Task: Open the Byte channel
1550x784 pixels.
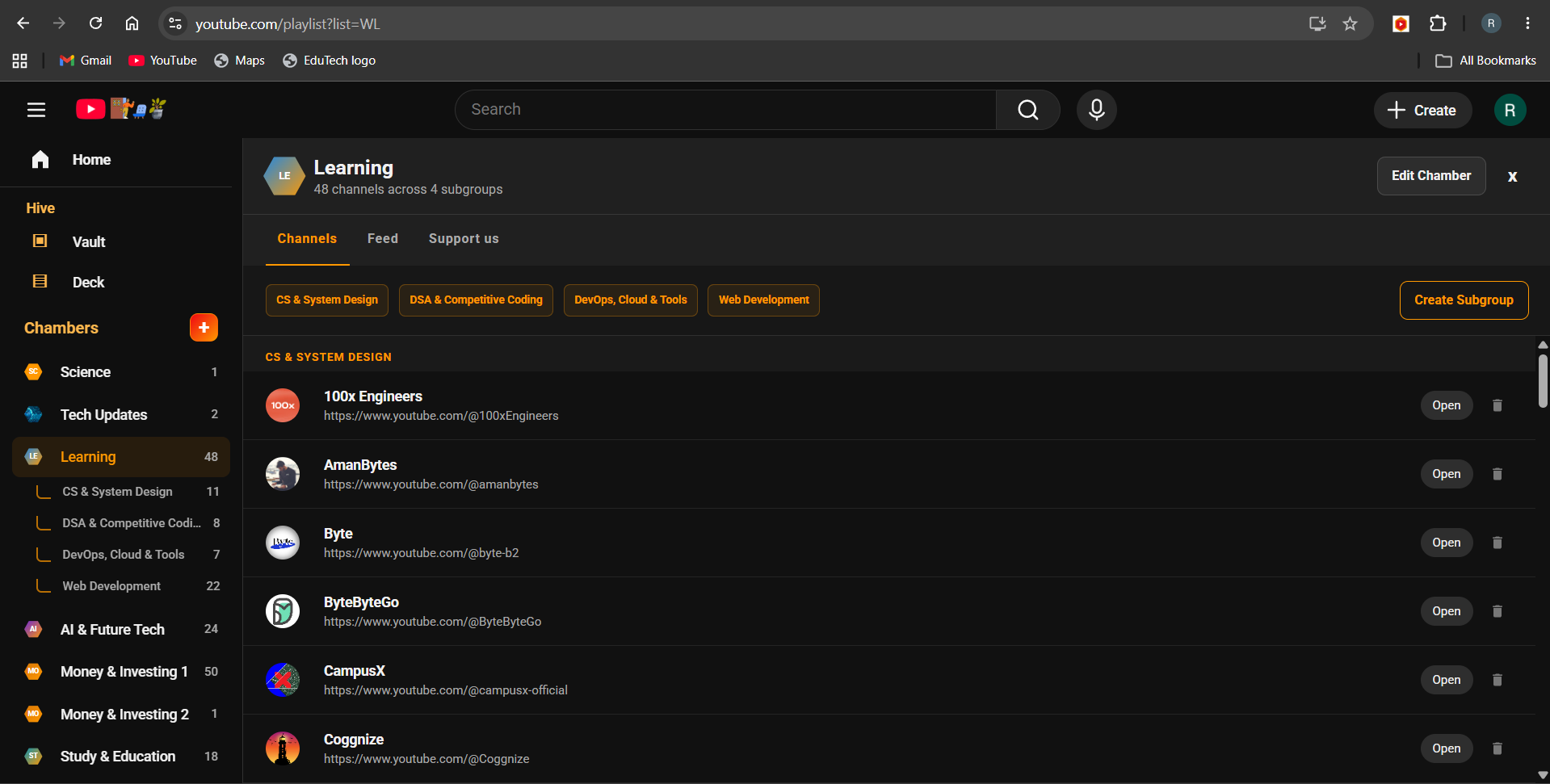Action: coord(1446,543)
